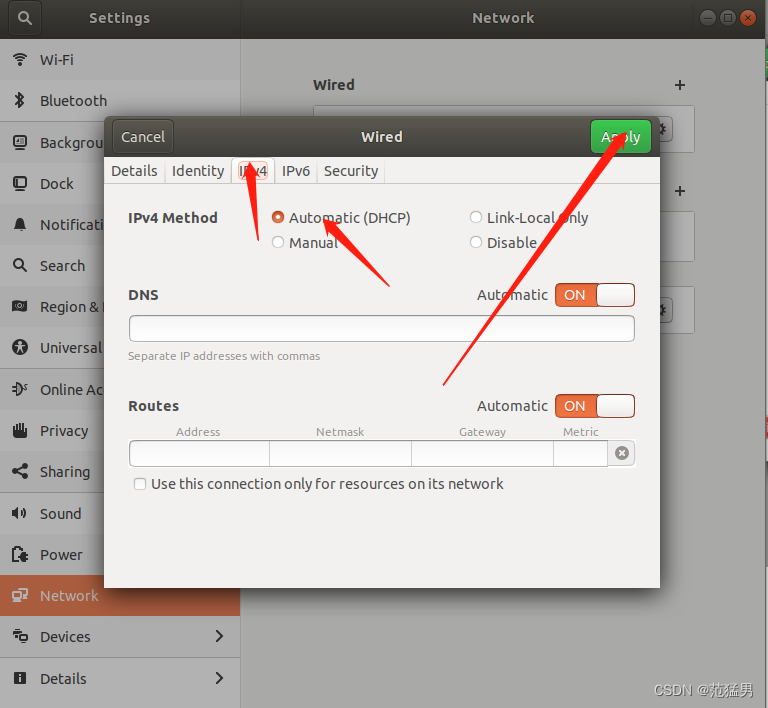Image resolution: width=768 pixels, height=708 pixels.
Task: Toggle the DNS Automatic switch
Action: [x=595, y=295]
